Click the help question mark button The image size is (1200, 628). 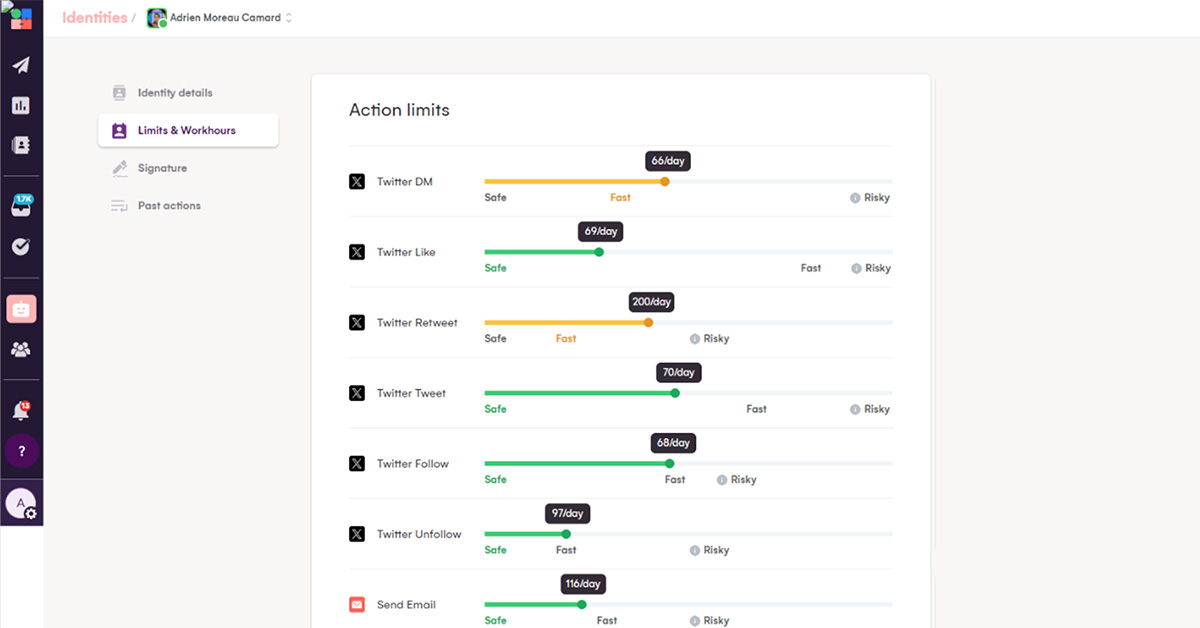[x=21, y=452]
